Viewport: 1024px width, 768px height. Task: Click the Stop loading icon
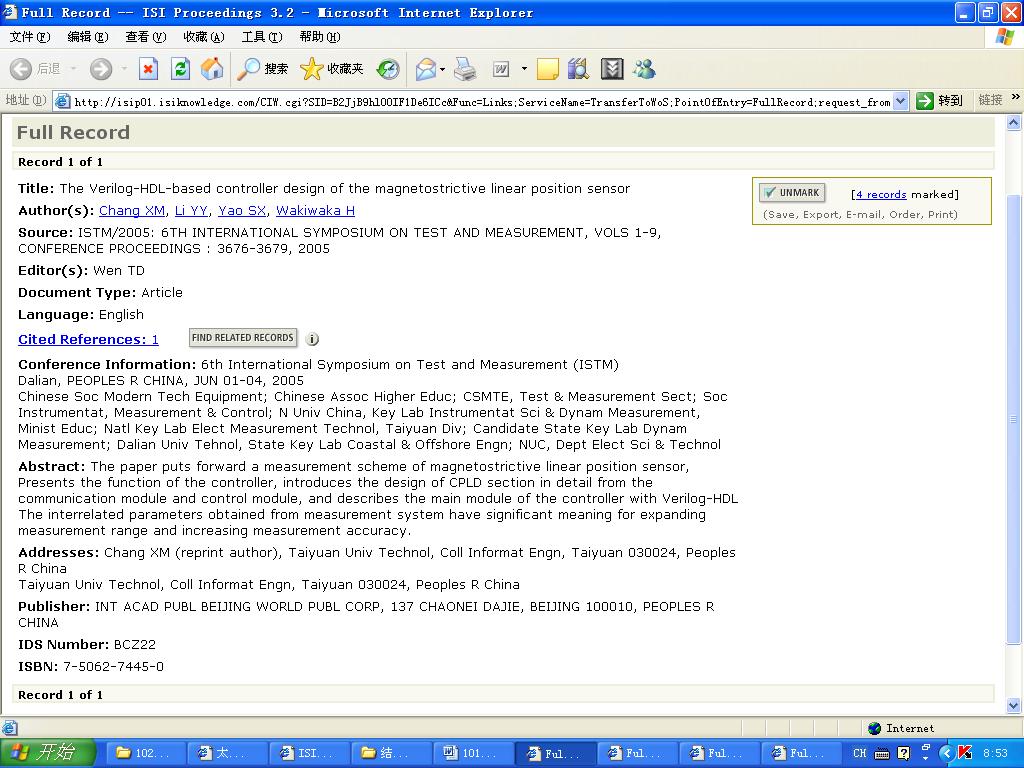pos(148,69)
